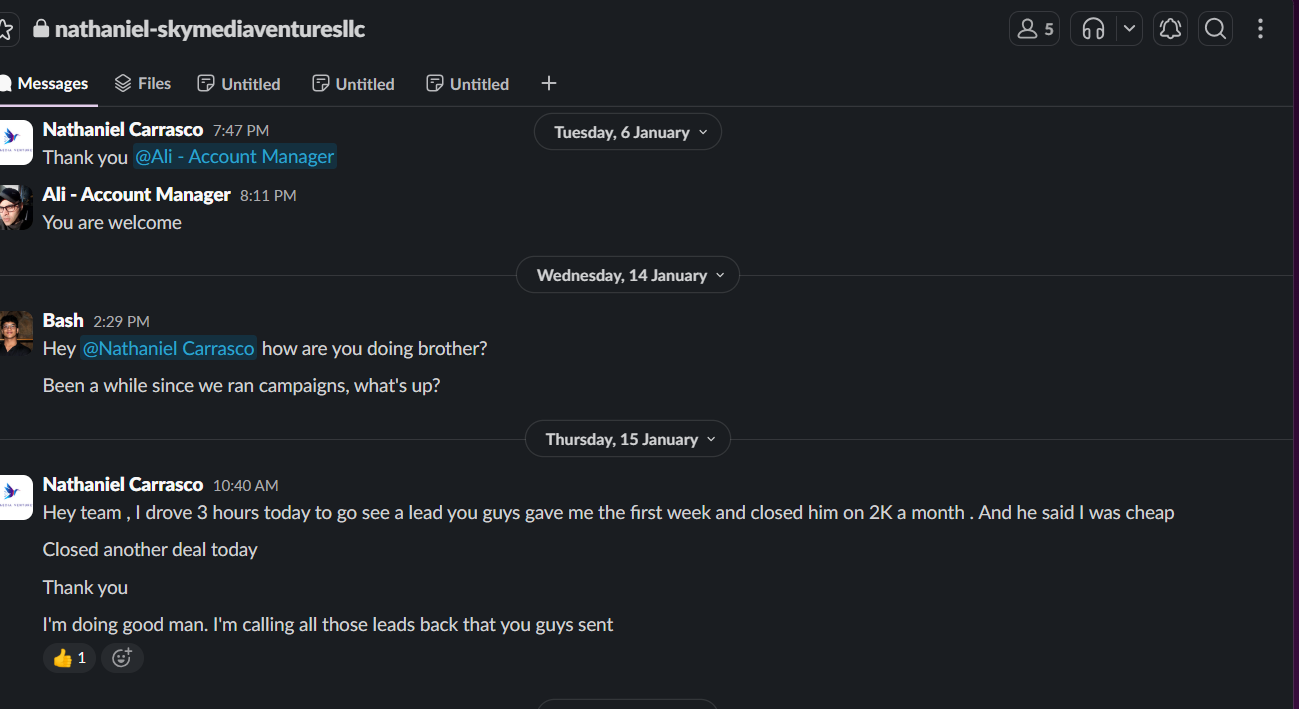
Task: Start a huddle with headphones icon
Action: 1093,29
